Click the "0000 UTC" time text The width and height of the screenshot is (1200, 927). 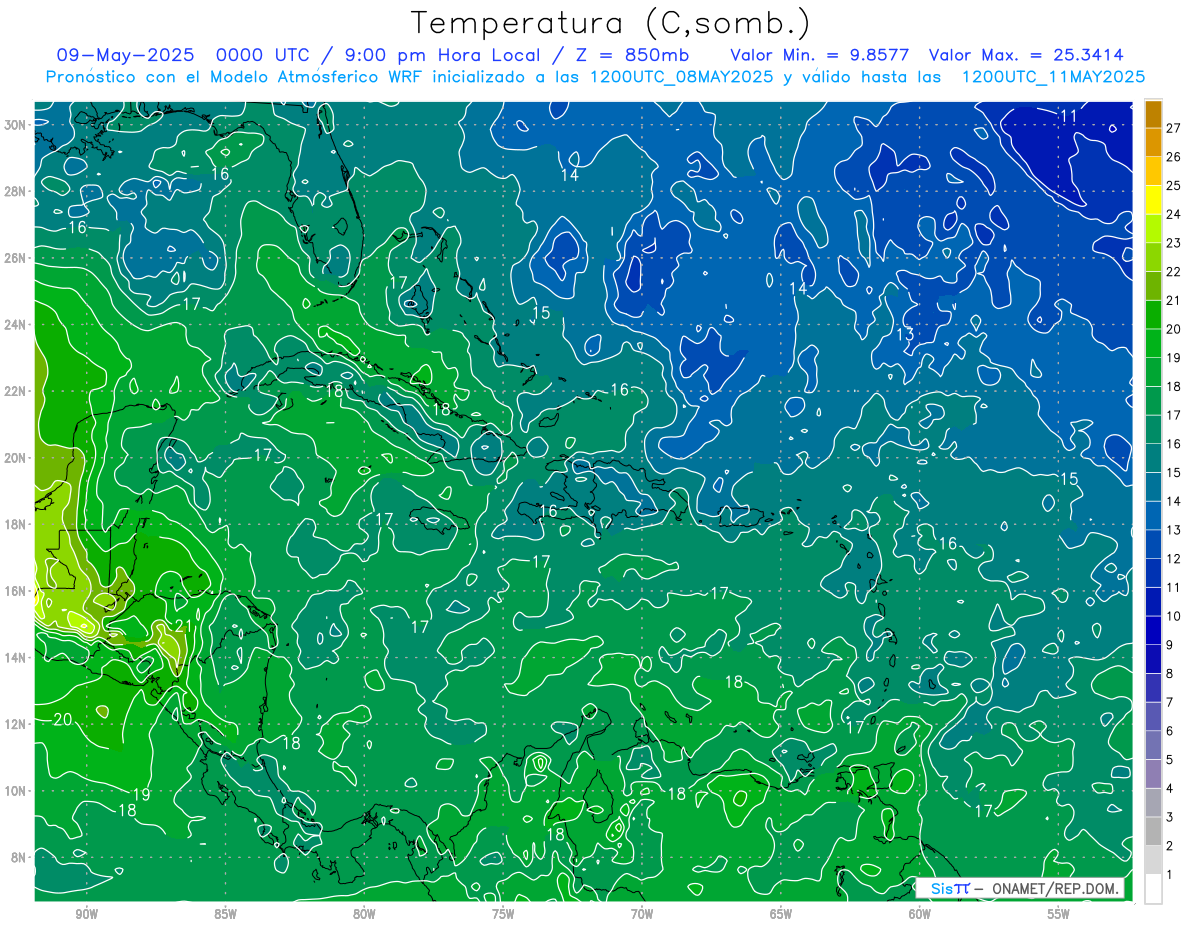pyautogui.click(x=260, y=54)
